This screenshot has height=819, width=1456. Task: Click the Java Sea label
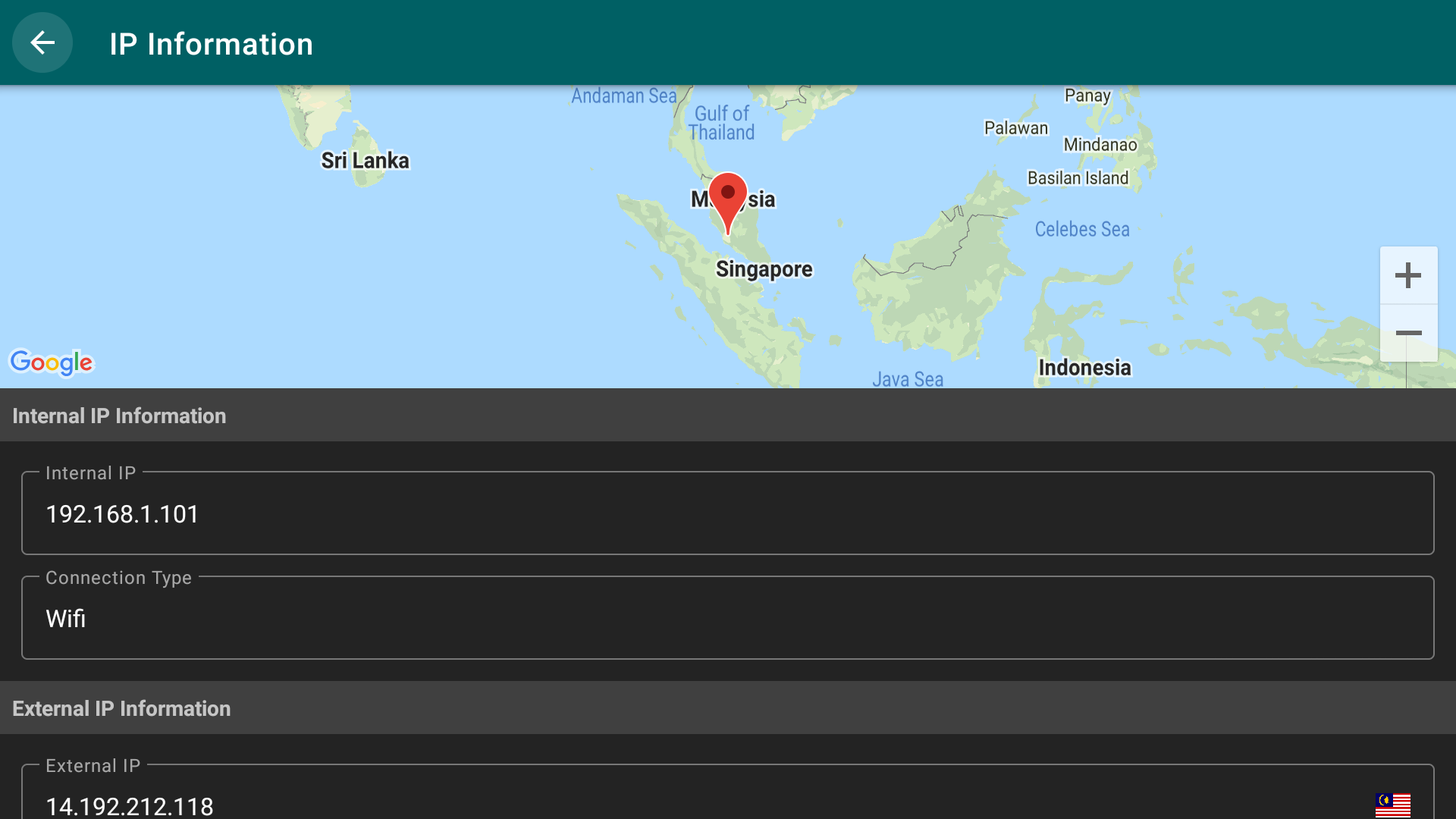[907, 379]
